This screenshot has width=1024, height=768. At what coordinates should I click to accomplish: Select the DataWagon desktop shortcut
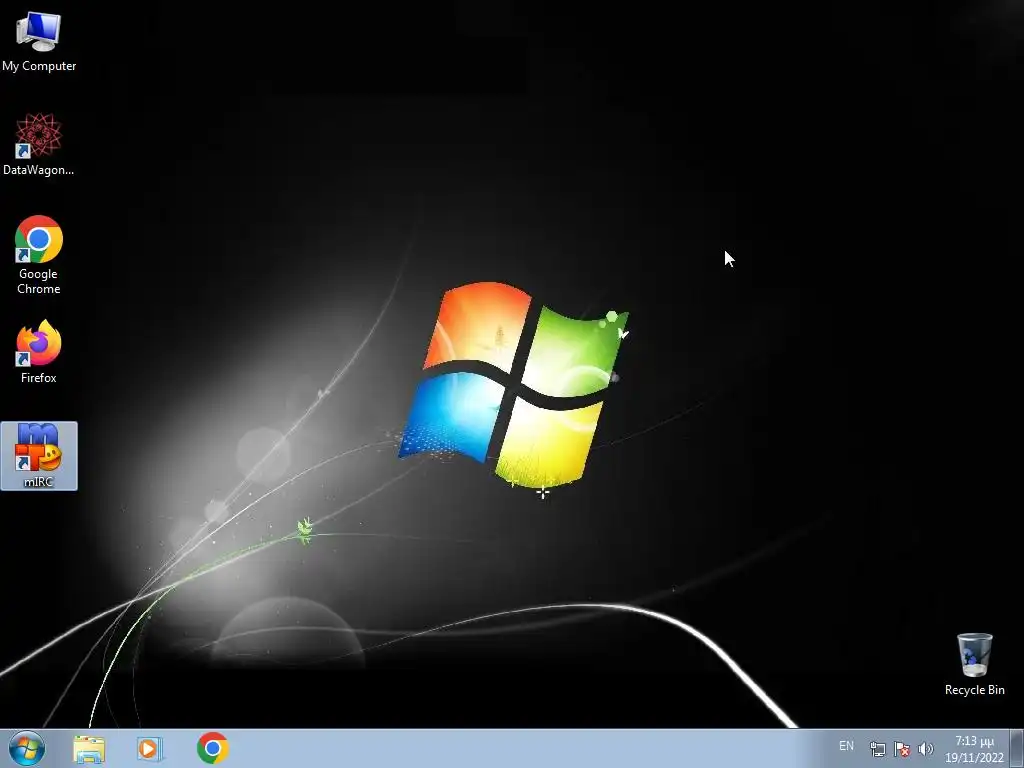(x=39, y=144)
